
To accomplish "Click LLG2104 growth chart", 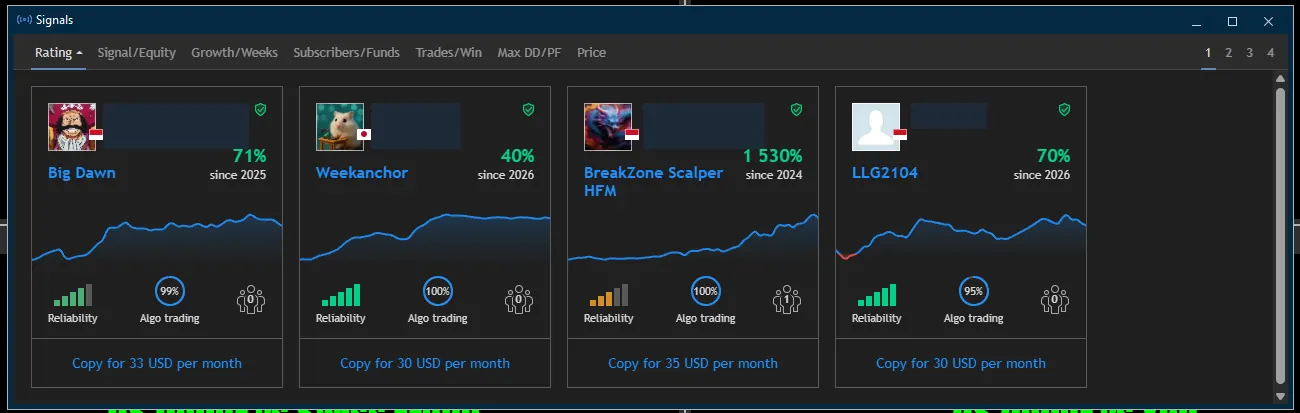I will [961, 236].
